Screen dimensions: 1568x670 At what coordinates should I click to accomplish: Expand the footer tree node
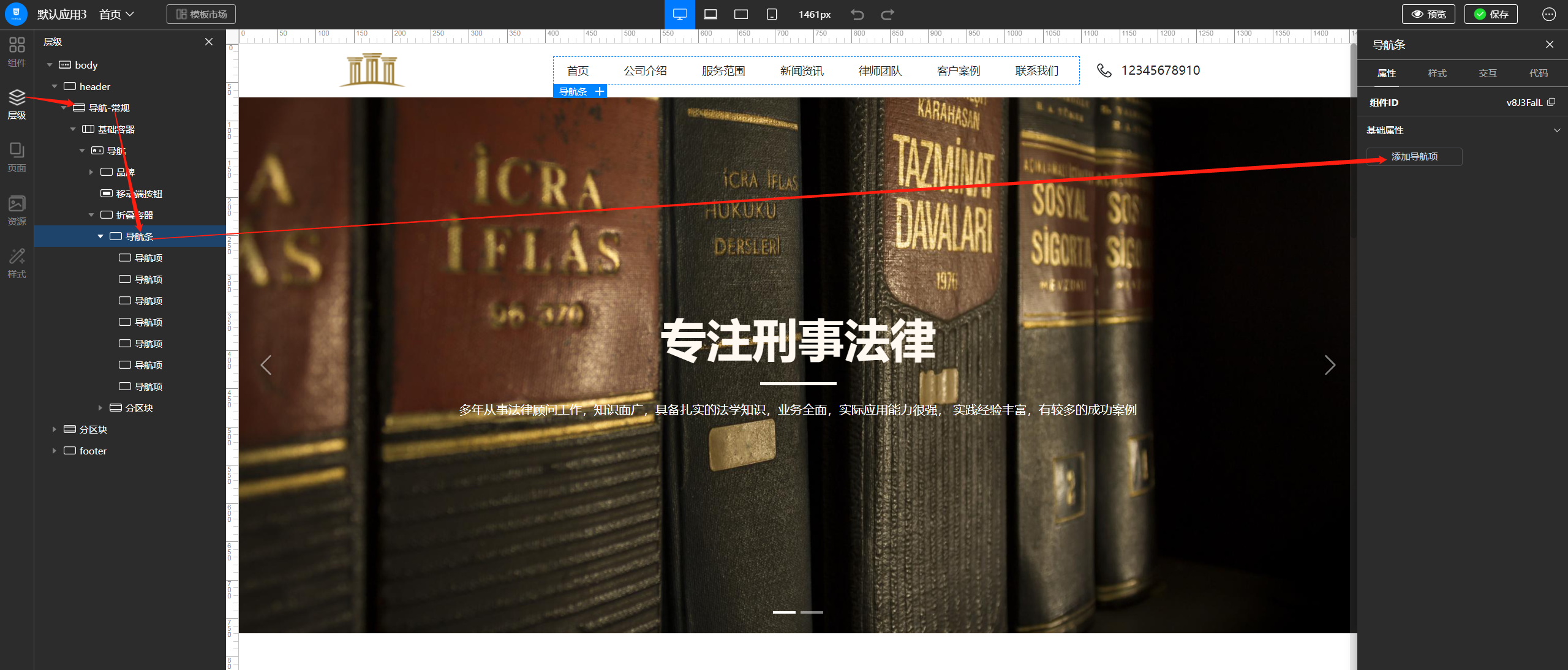point(55,451)
